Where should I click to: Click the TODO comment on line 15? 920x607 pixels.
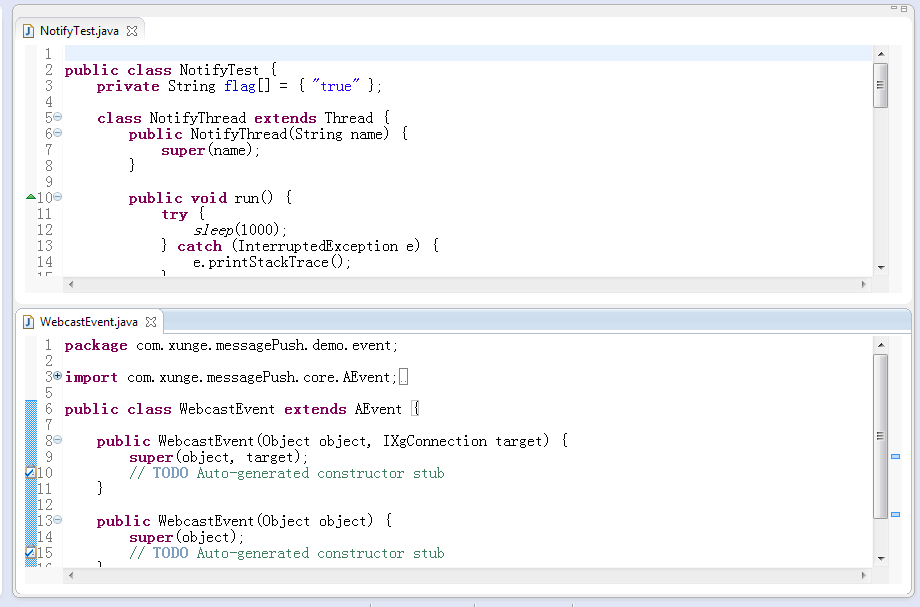pos(287,553)
